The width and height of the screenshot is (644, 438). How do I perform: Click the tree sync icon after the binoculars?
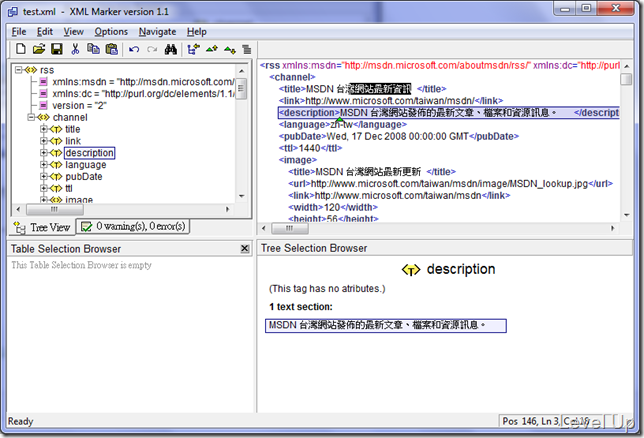[193, 50]
